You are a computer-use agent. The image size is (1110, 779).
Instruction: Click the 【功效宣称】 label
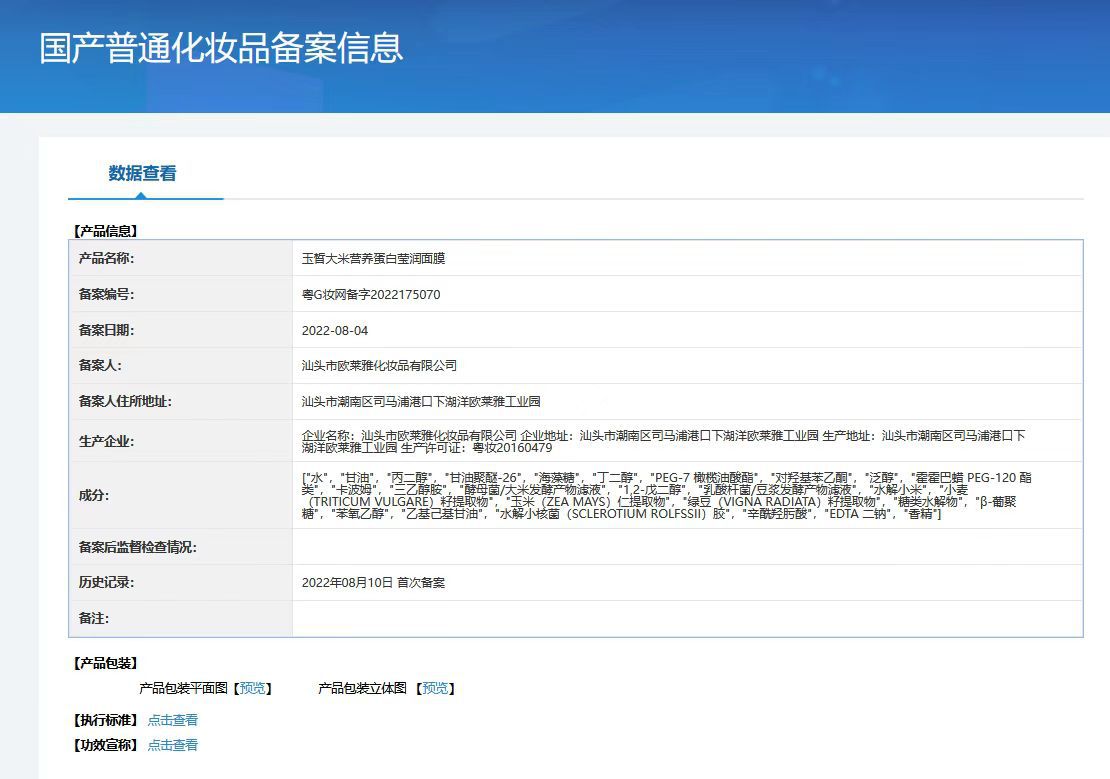pos(105,745)
